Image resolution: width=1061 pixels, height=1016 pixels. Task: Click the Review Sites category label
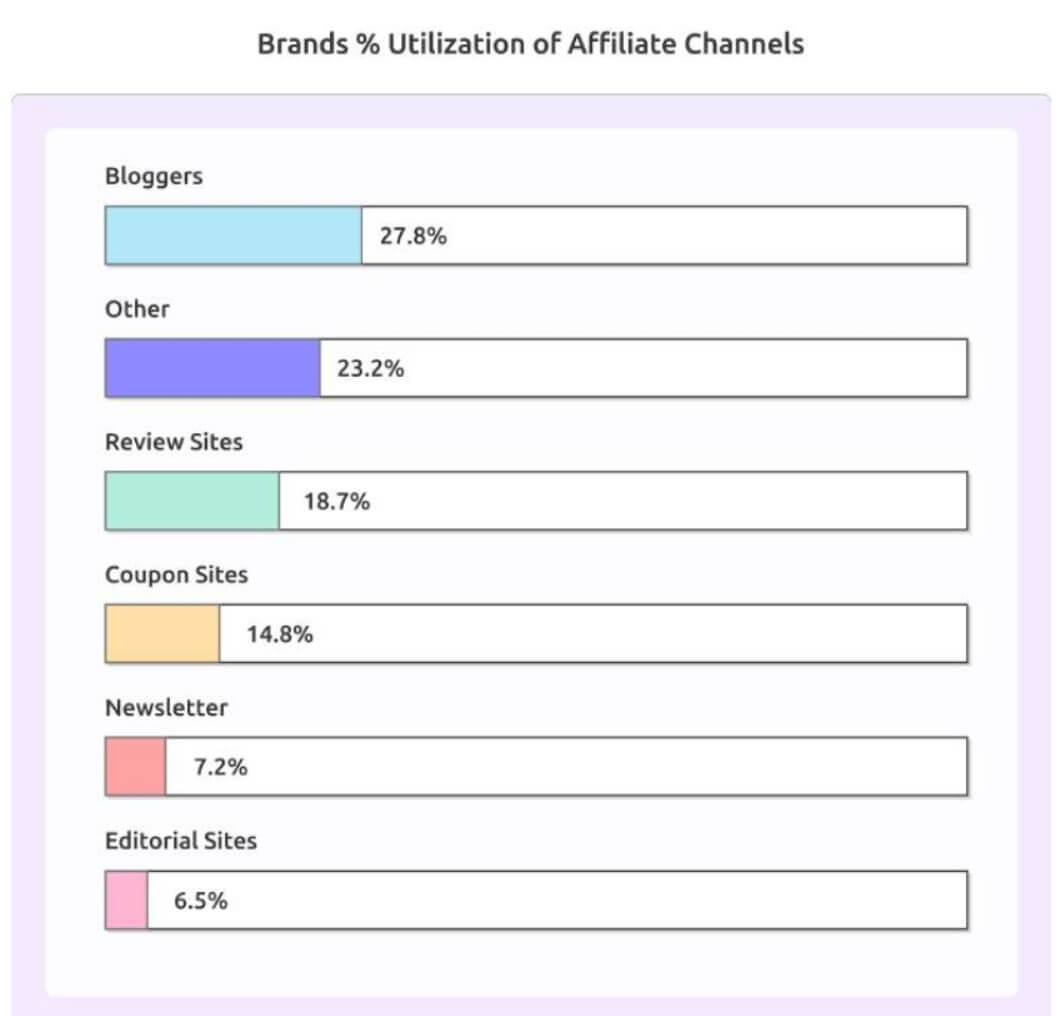[174, 442]
